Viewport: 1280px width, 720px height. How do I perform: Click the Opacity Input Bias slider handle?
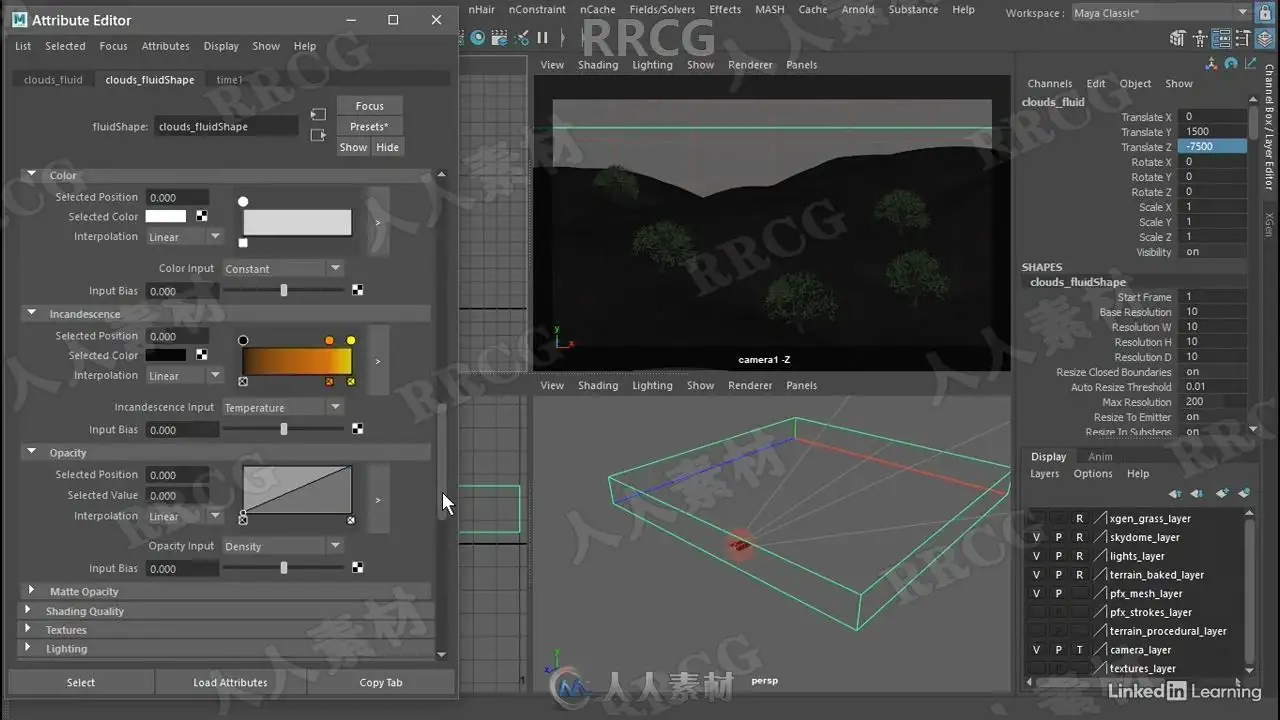pyautogui.click(x=284, y=568)
